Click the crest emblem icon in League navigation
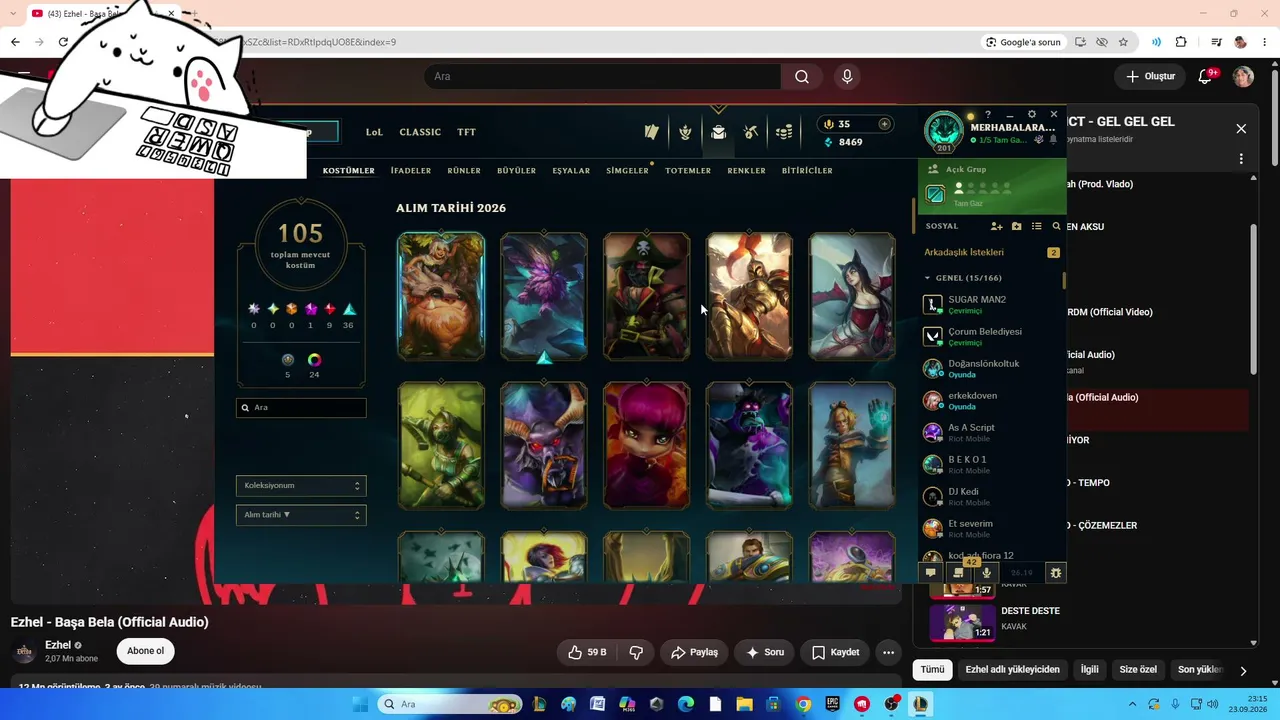 coord(685,132)
